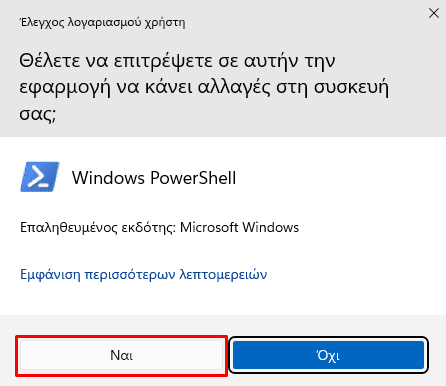Click the Microsoft Windows publisher name
This screenshot has height=386, width=446.
(239, 227)
